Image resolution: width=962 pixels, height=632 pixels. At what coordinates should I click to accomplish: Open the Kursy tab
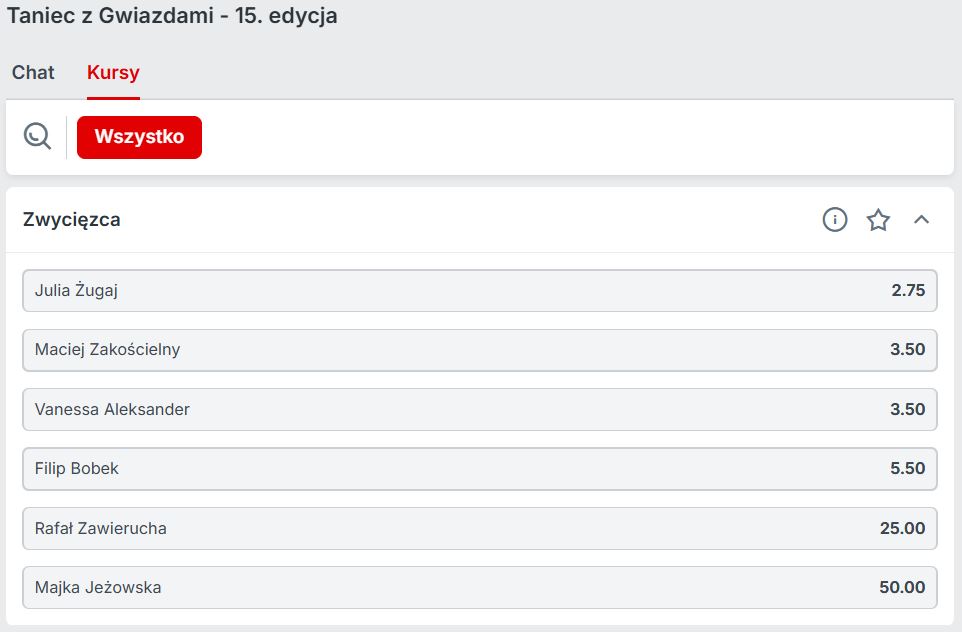(113, 72)
